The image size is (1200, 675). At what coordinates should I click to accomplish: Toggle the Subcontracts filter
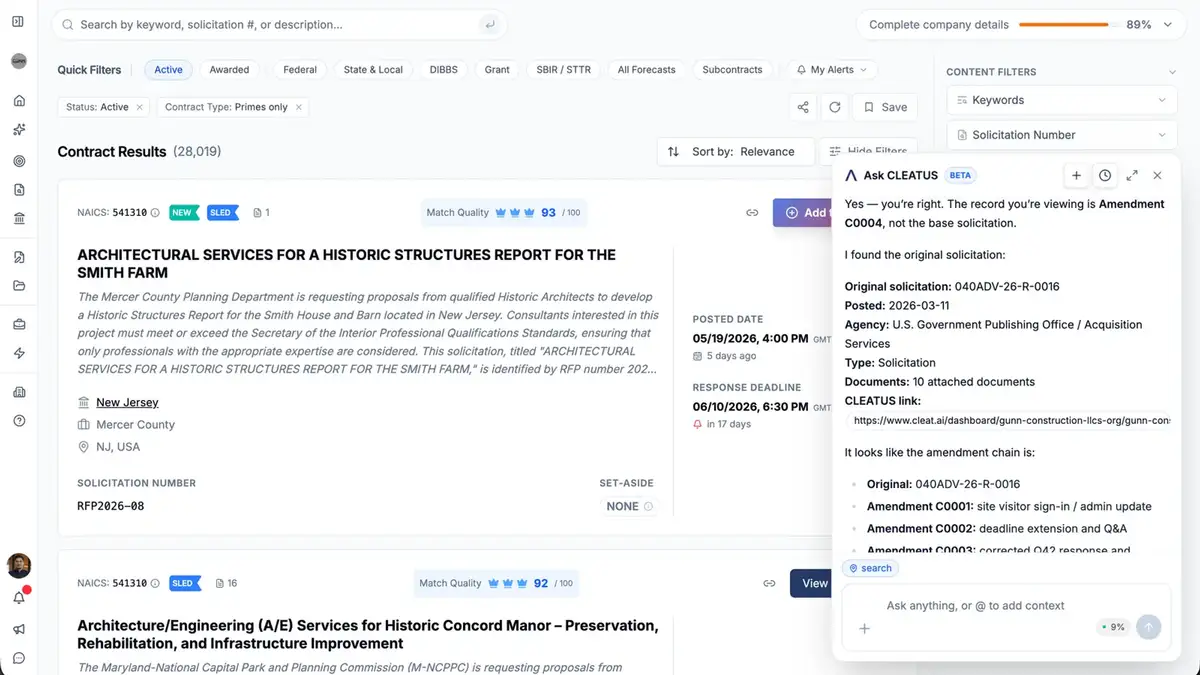point(732,70)
